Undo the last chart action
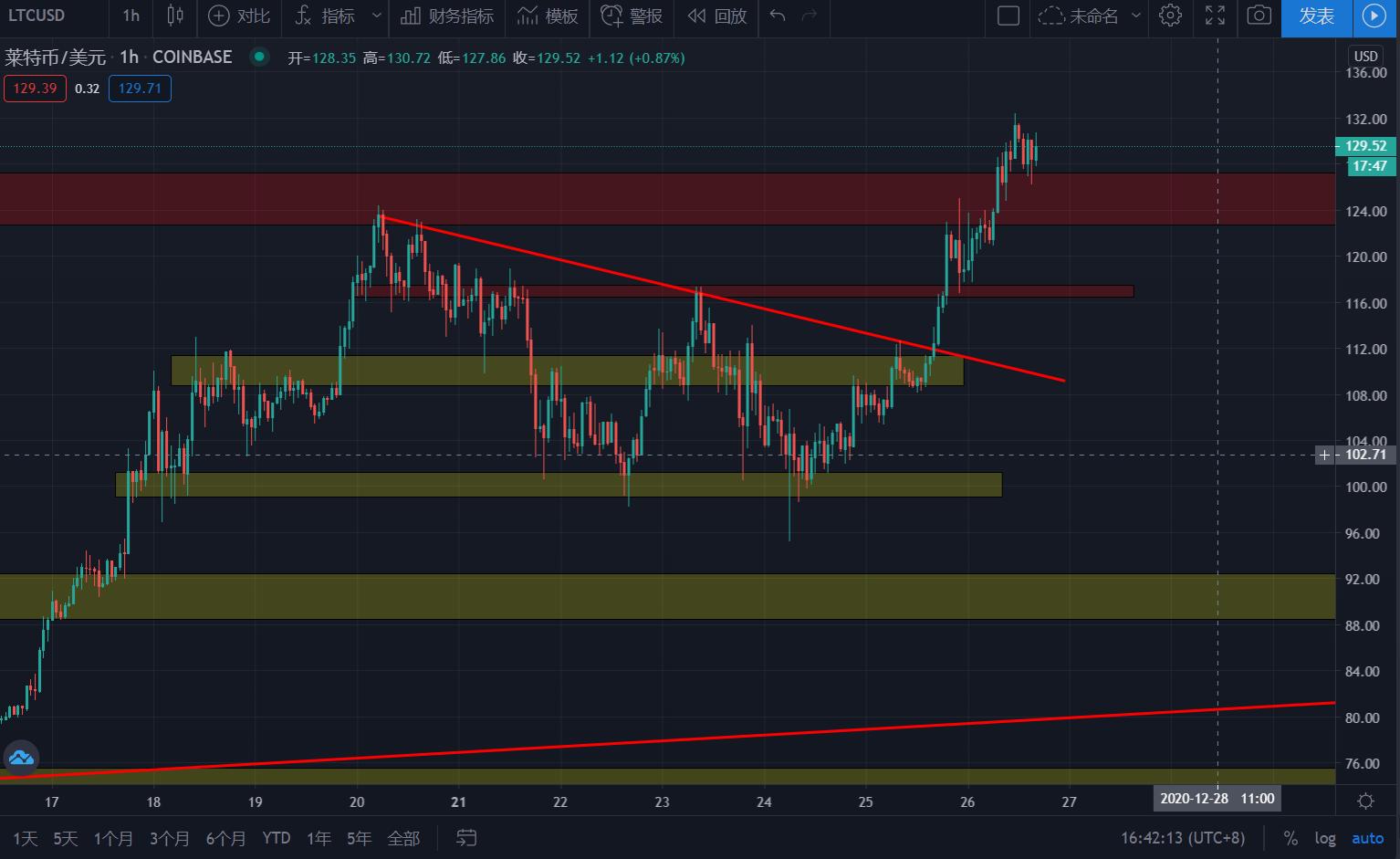Viewport: 1400px width, 859px height. coord(778,16)
